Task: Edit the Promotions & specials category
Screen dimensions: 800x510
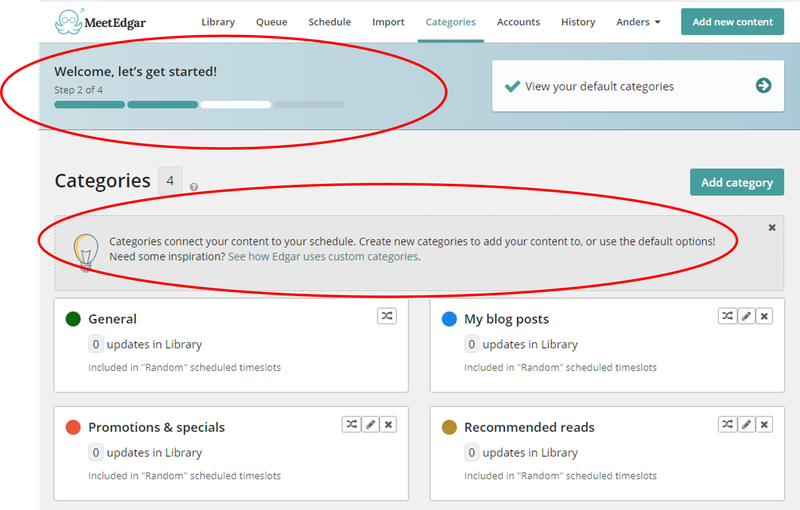Action: point(370,424)
